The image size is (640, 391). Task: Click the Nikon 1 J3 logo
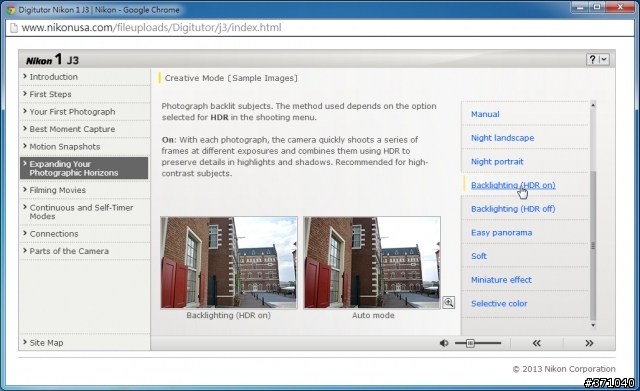coord(52,60)
